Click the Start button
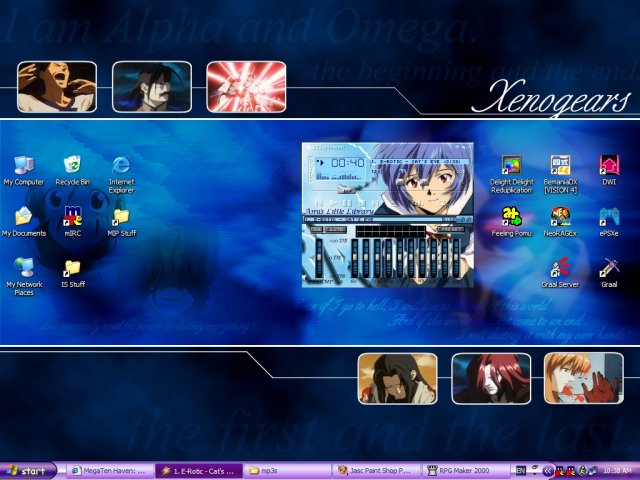 pos(27,470)
